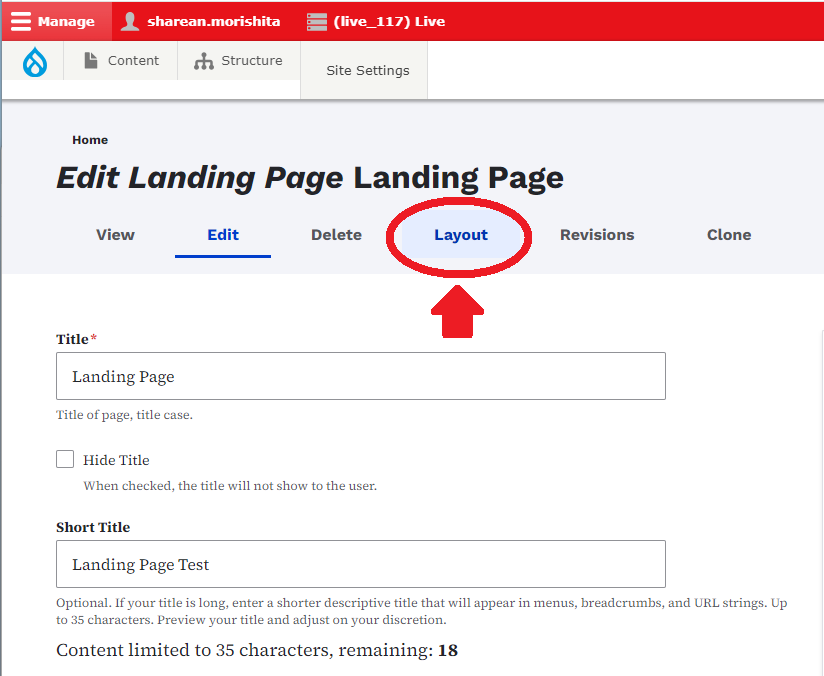
Task: Click 'When checked, the title will not show' text
Action: pyautogui.click(x=230, y=486)
